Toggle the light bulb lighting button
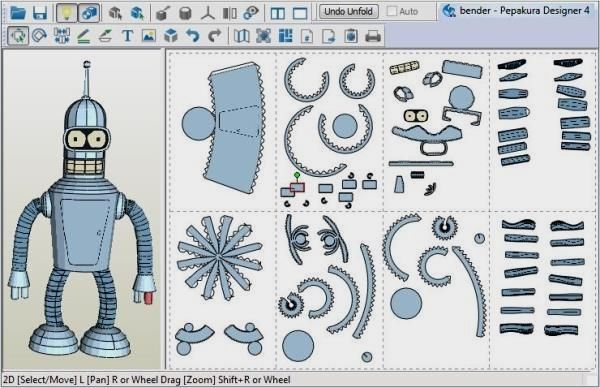The width and height of the screenshot is (600, 388). (67, 13)
